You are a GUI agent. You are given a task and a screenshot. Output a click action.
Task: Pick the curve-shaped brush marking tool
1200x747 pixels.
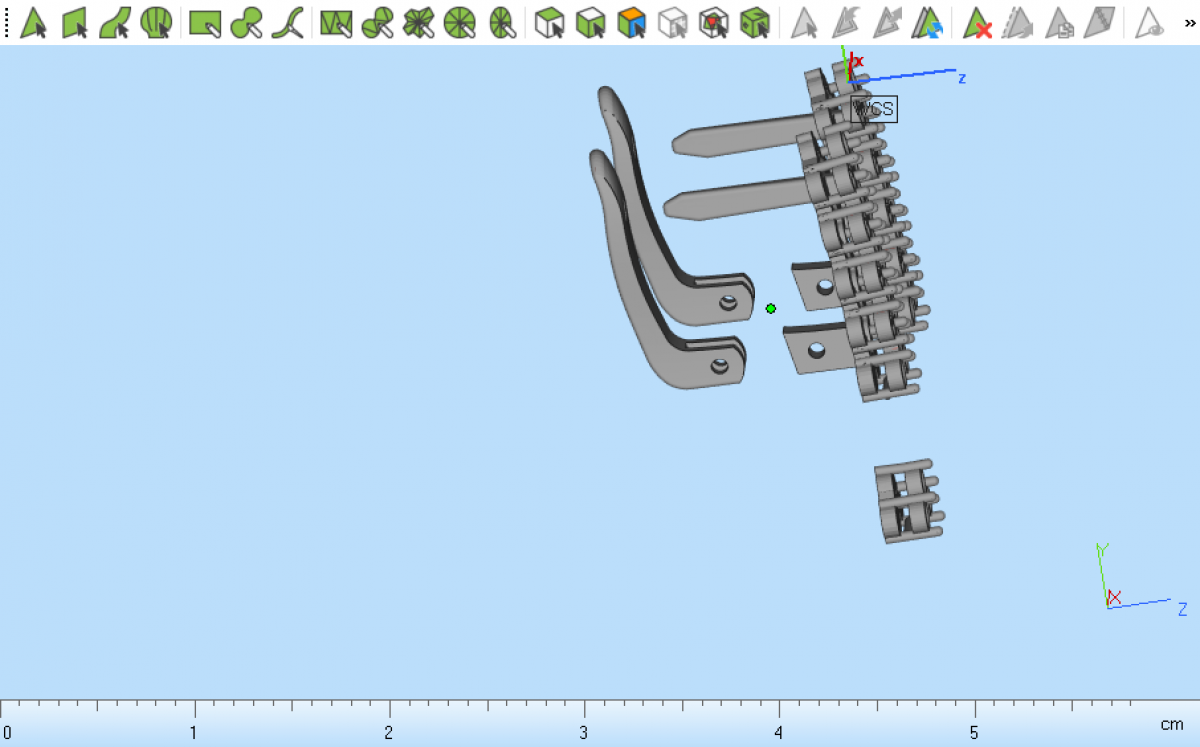point(287,22)
